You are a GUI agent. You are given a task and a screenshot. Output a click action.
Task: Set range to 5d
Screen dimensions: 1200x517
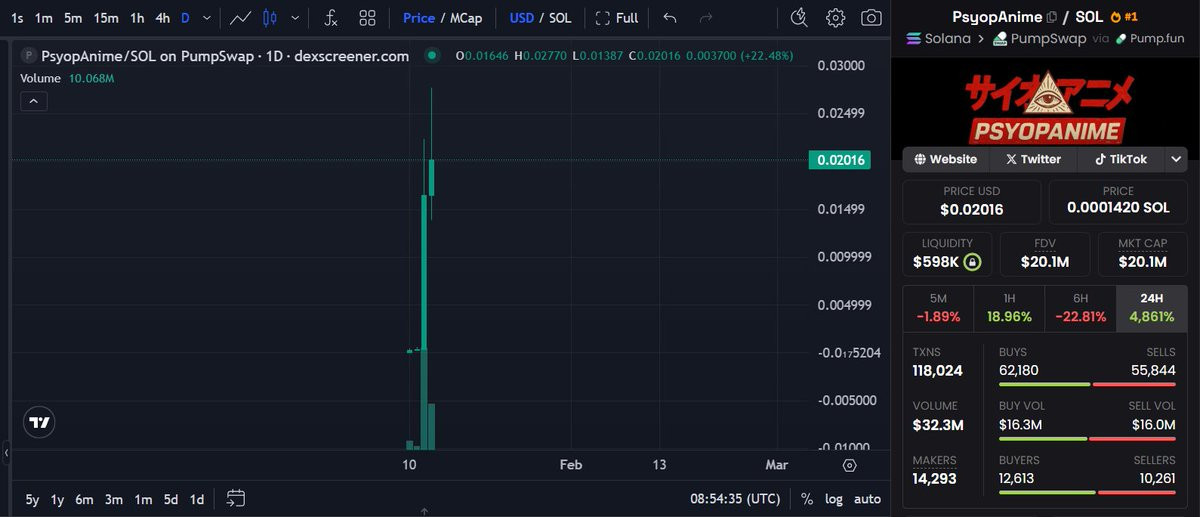pyautogui.click(x=171, y=499)
